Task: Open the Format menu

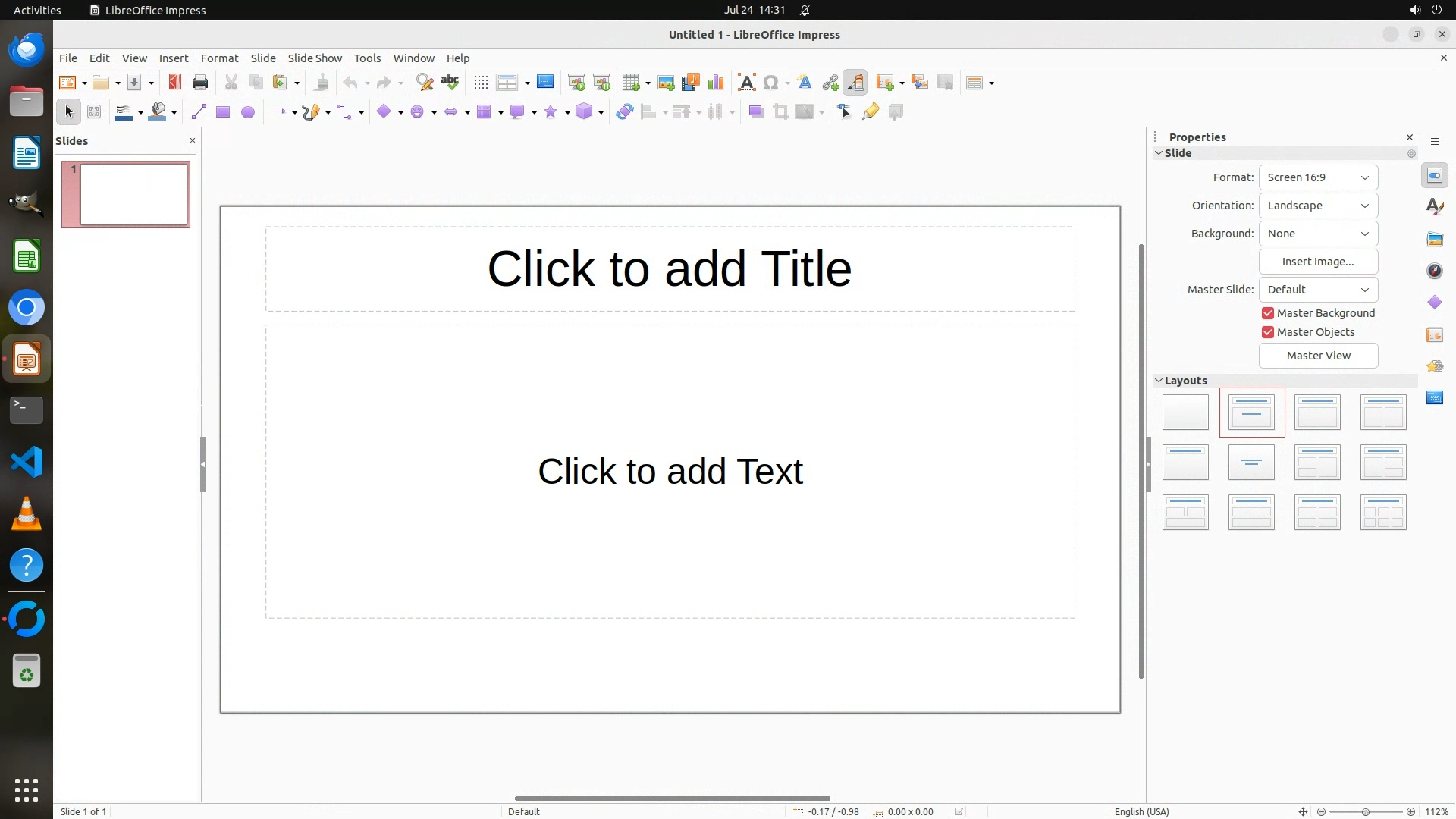Action: pyautogui.click(x=219, y=58)
